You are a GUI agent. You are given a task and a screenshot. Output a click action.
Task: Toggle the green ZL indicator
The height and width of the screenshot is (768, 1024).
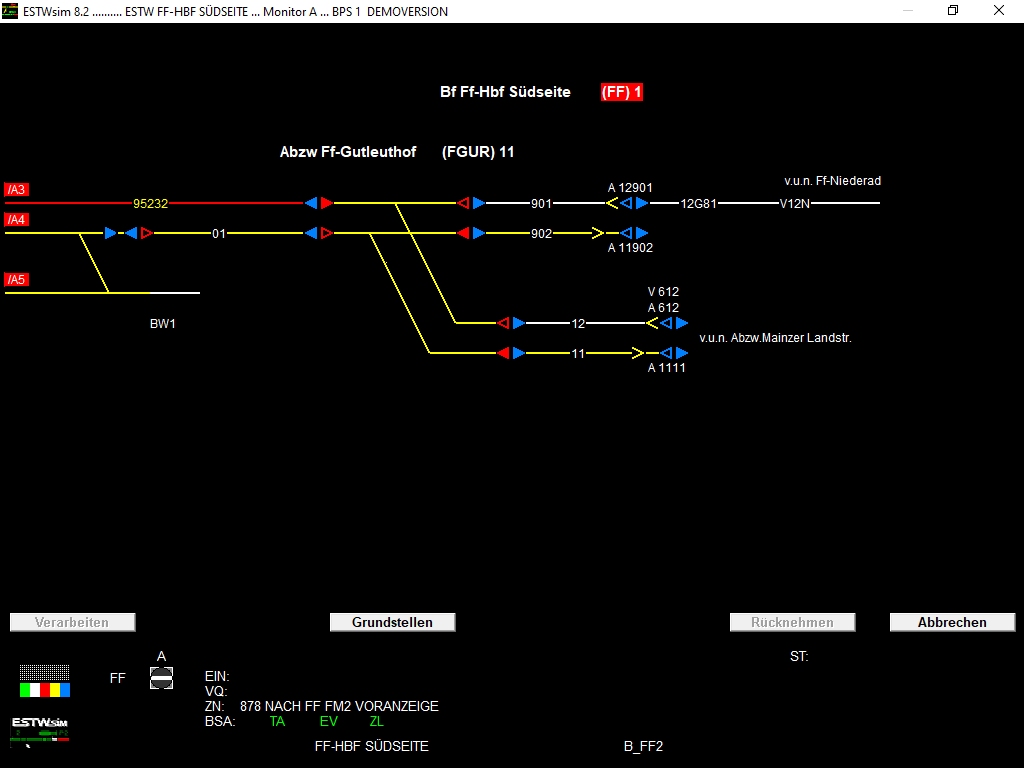[x=377, y=721]
